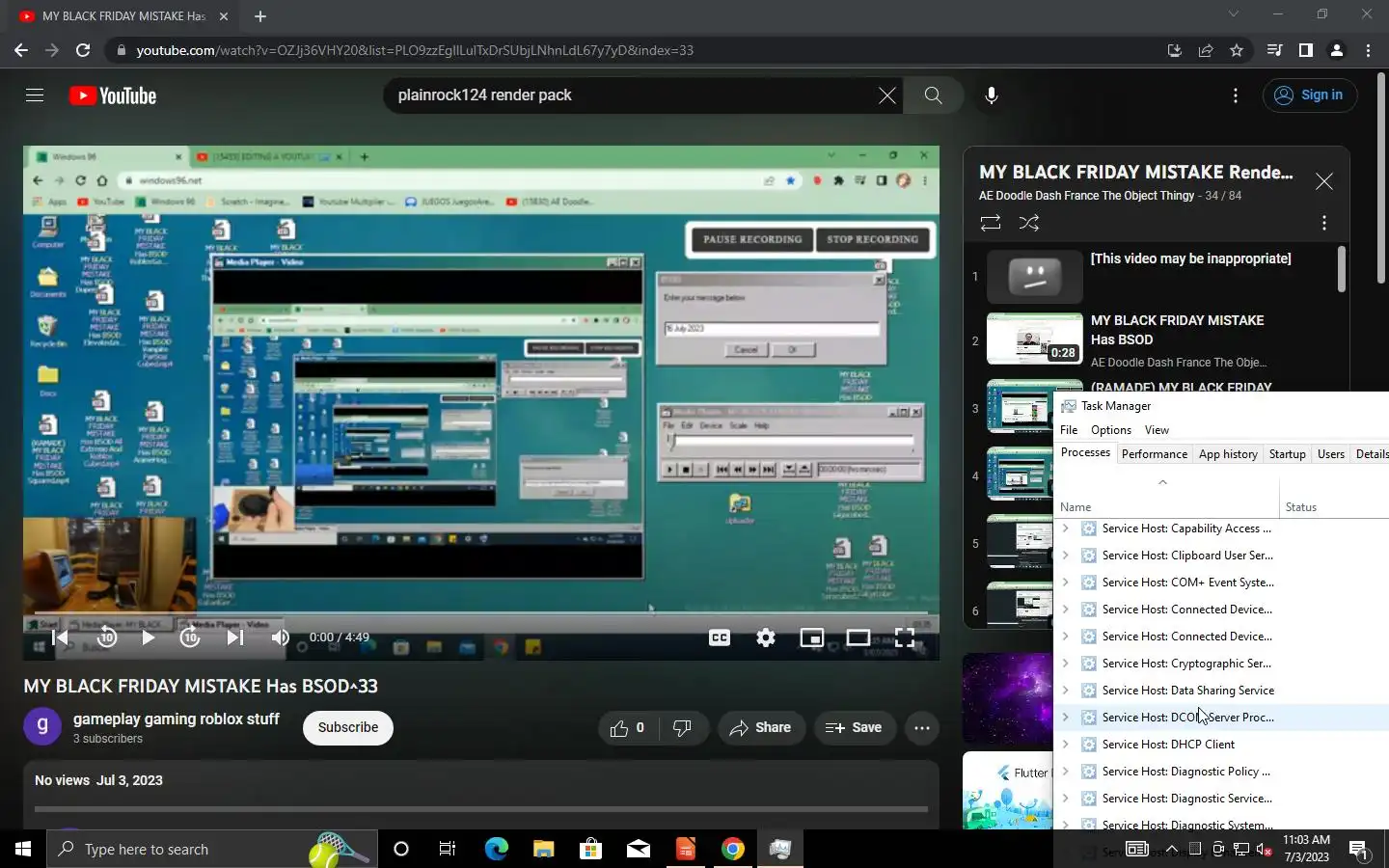Open Task Manager View menu
Viewport: 1389px width, 868px height.
pos(1157,430)
